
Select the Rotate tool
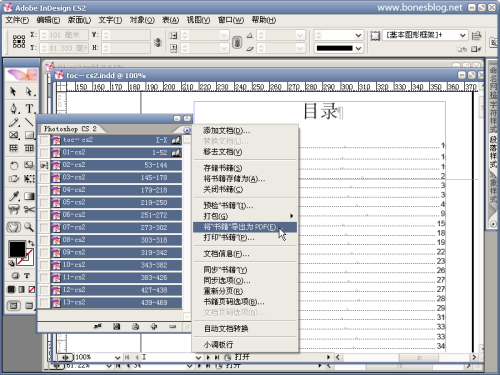click(13, 166)
